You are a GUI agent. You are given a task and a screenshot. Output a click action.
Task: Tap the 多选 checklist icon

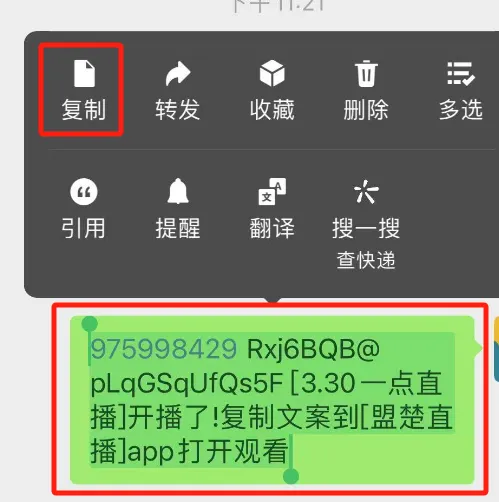point(461,73)
